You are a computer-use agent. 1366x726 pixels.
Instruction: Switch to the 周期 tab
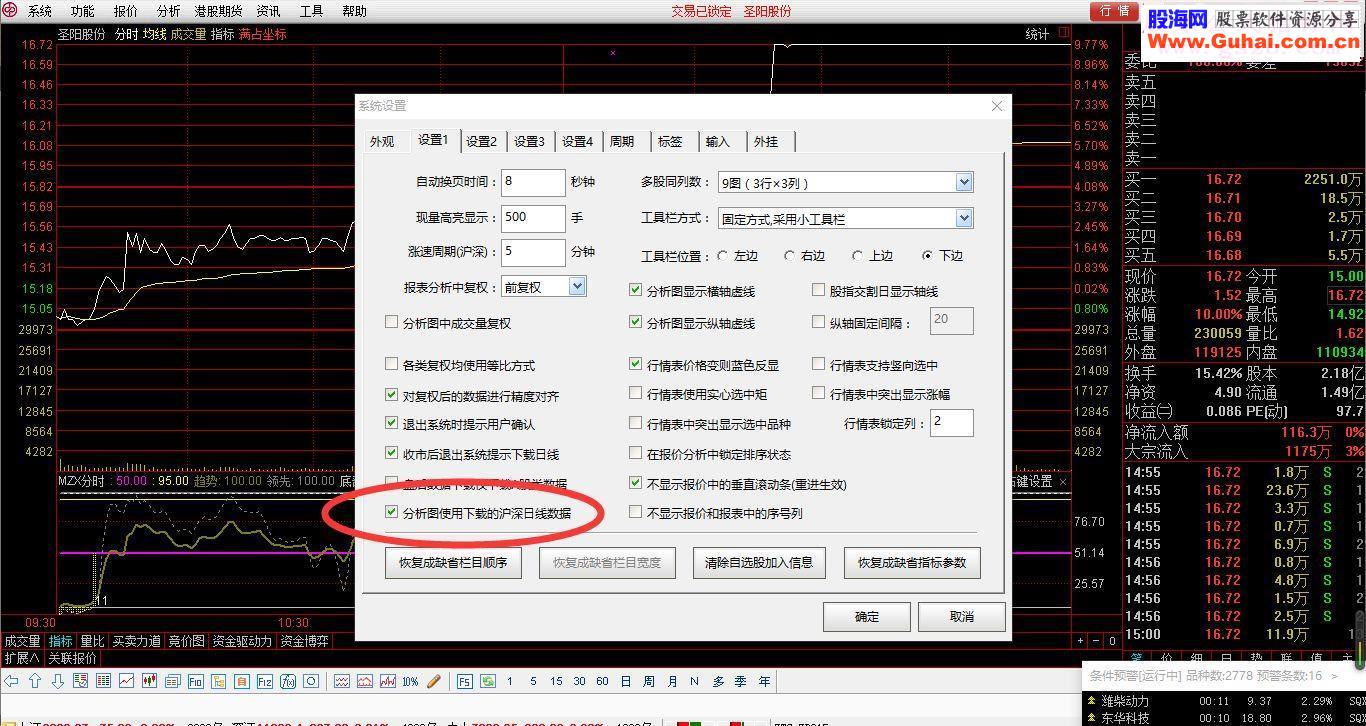(x=622, y=141)
